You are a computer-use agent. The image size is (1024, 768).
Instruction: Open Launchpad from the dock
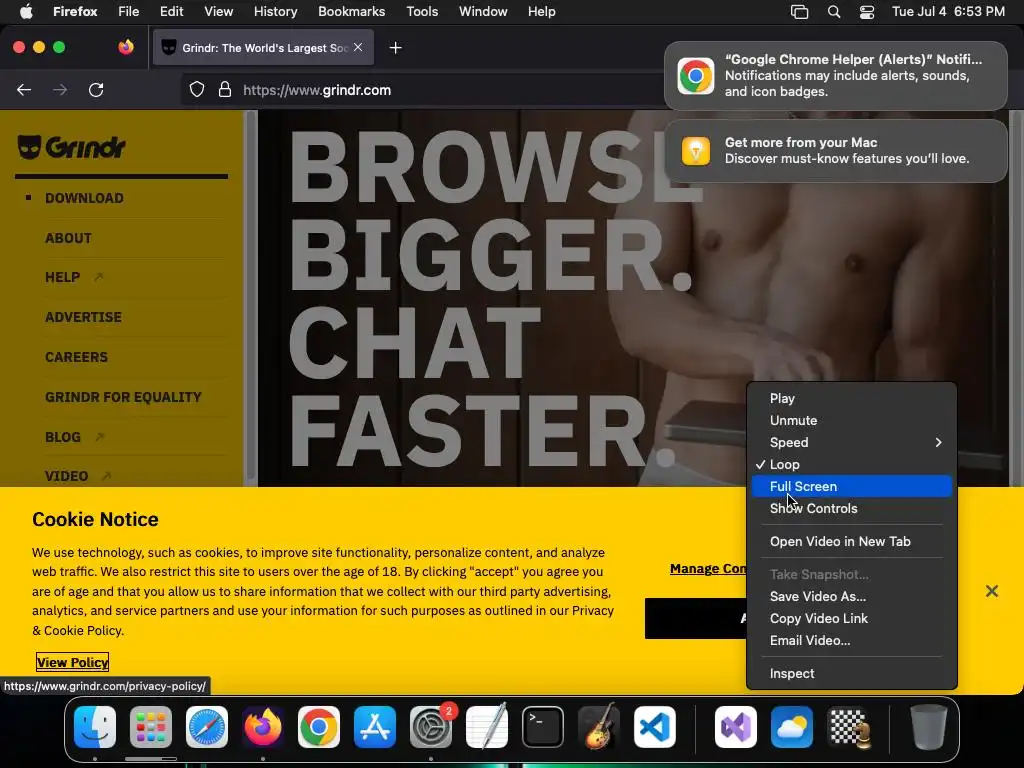(x=151, y=727)
